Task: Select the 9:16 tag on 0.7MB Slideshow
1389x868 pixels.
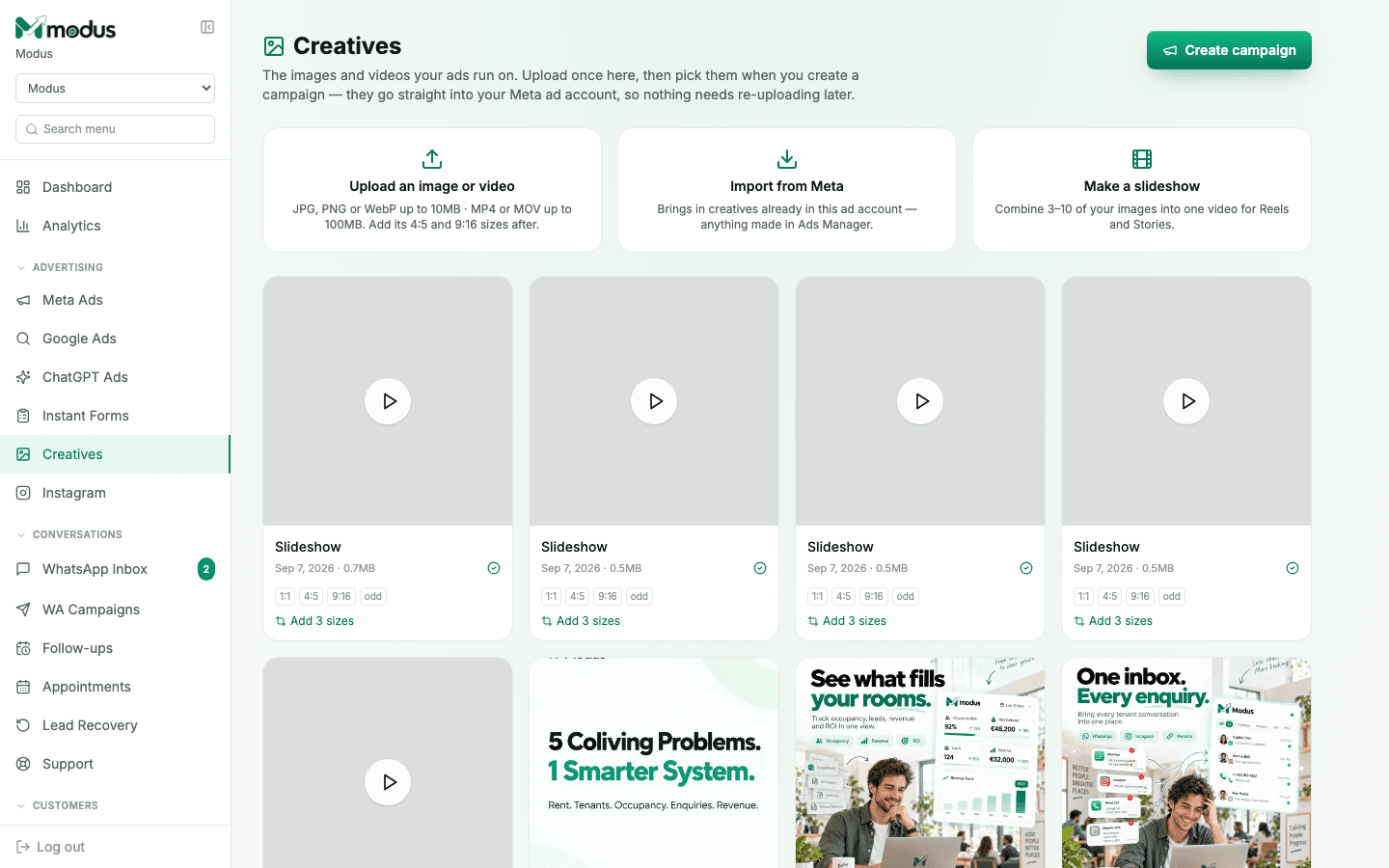Action: tap(341, 596)
